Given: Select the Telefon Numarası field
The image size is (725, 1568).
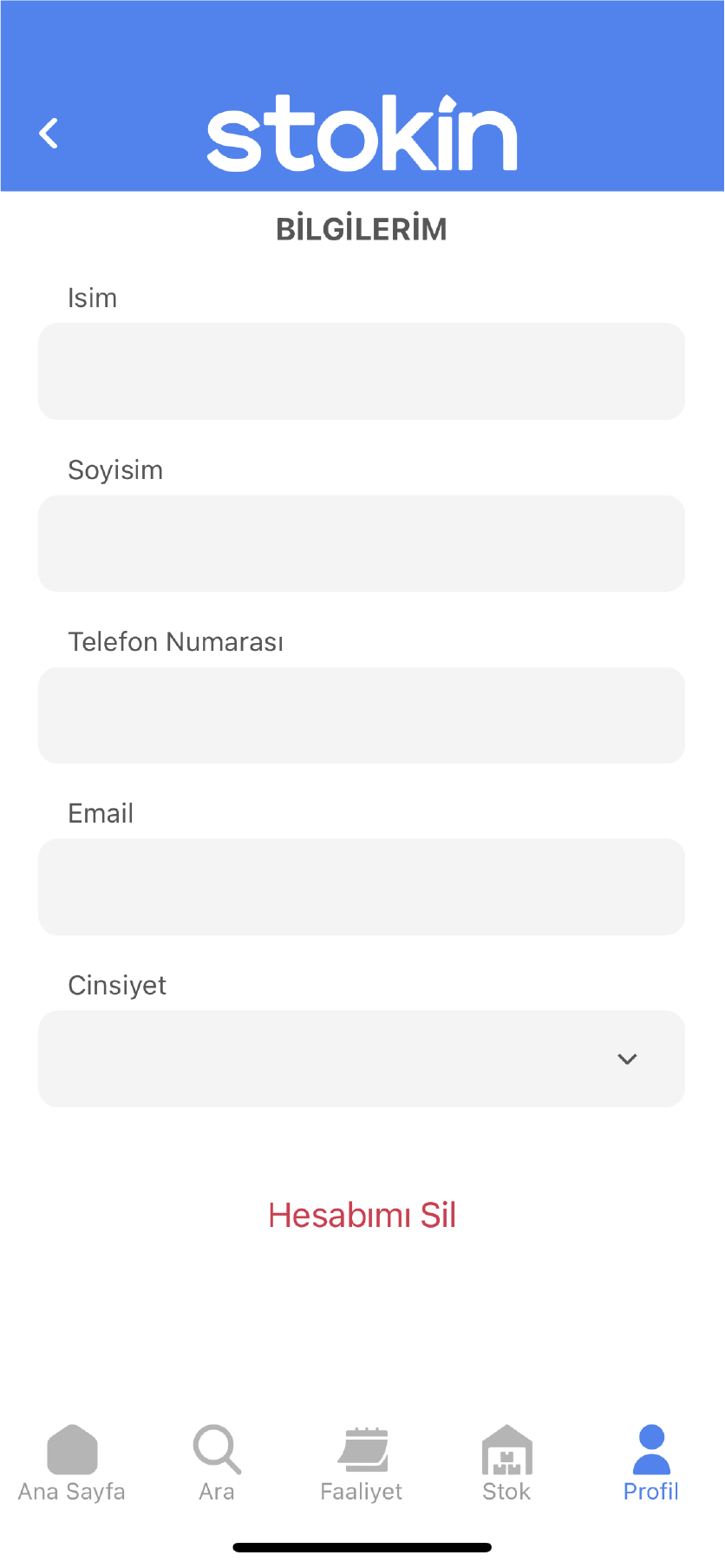Looking at the screenshot, I should coord(362,715).
